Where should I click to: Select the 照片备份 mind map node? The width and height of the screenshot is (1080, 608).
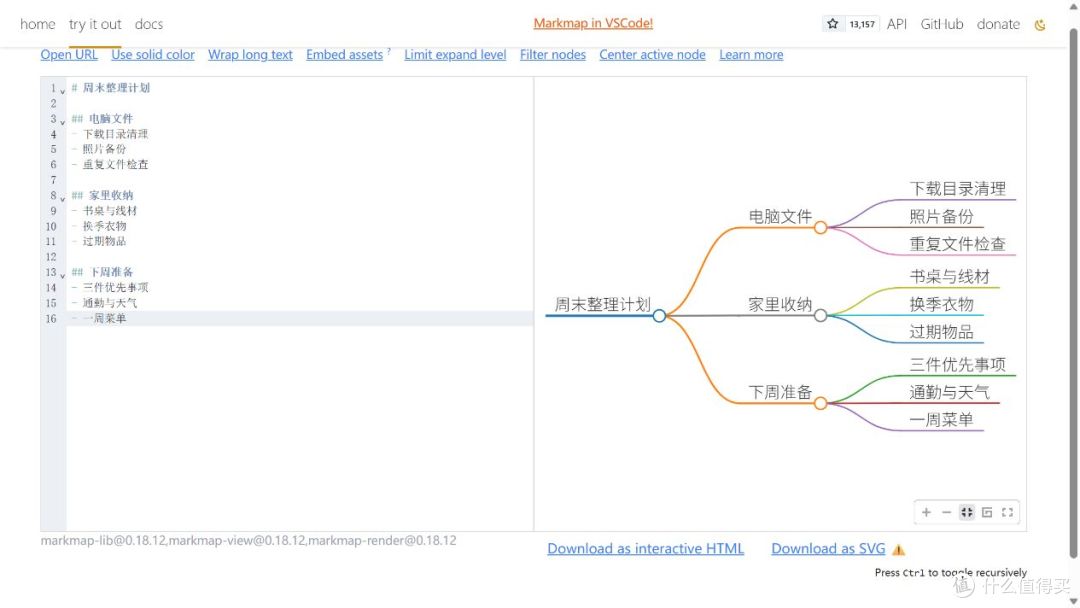[x=941, y=216]
